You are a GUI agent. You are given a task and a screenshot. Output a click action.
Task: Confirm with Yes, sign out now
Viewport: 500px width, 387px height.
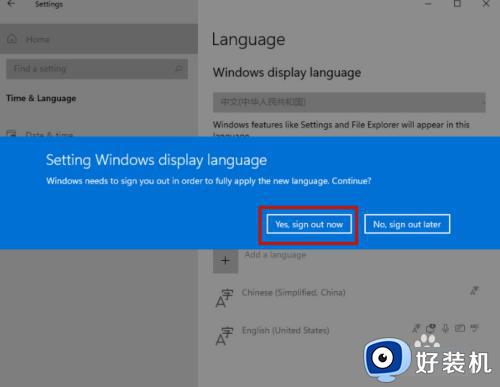[x=309, y=224]
